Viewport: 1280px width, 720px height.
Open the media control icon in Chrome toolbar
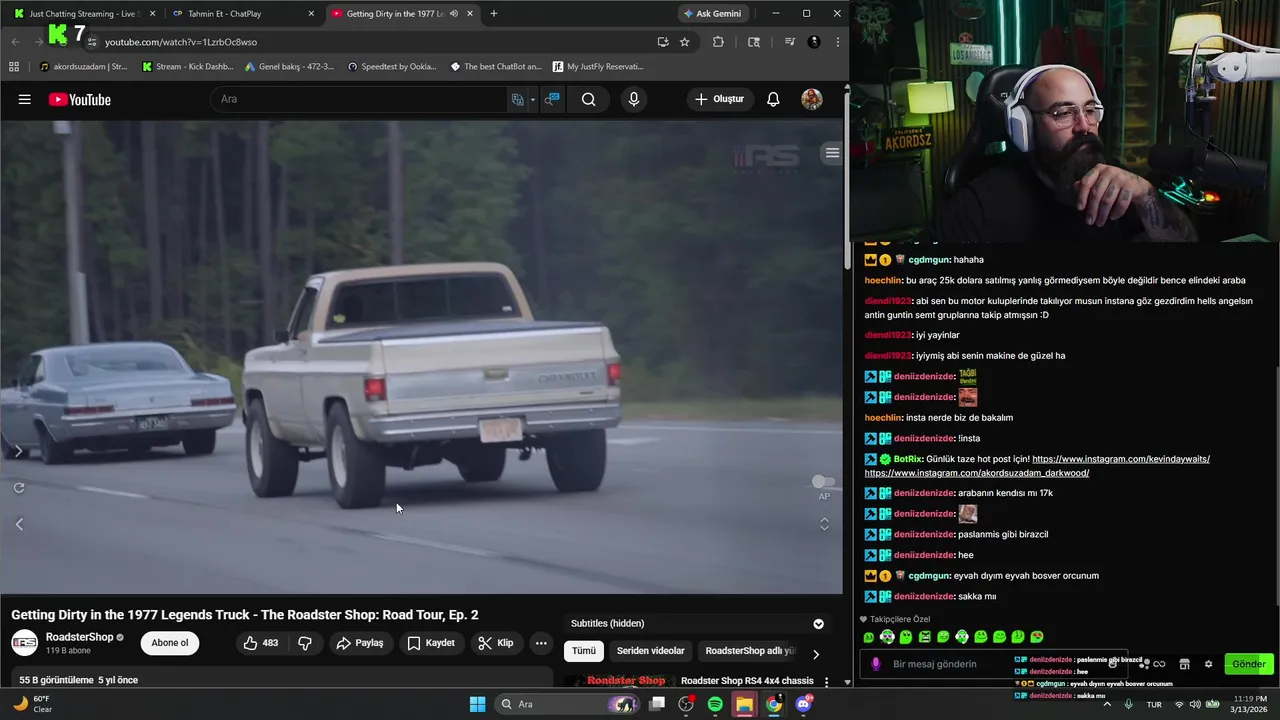pyautogui.click(x=790, y=42)
